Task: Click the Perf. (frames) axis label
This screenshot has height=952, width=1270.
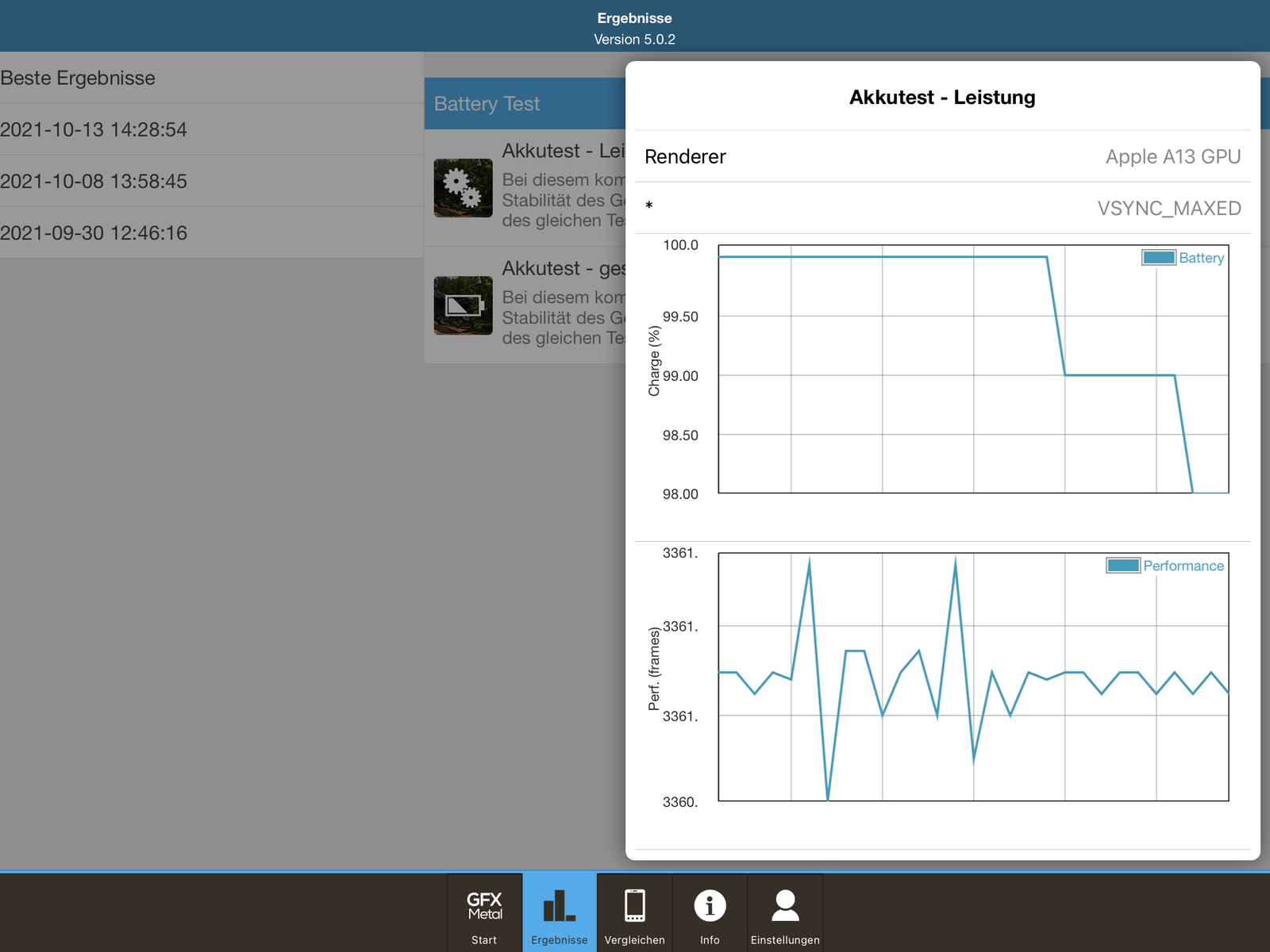Action: tap(654, 669)
